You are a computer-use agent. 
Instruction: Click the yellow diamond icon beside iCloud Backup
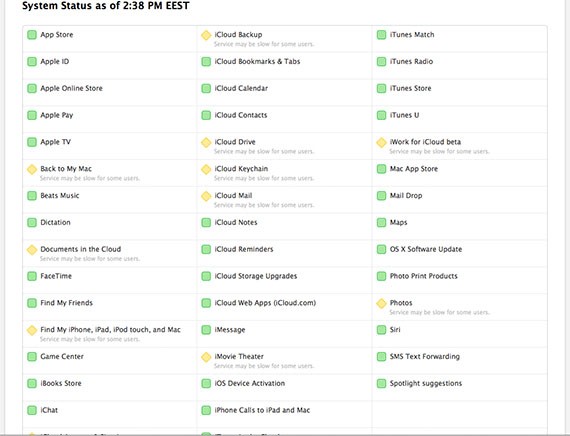(206, 35)
